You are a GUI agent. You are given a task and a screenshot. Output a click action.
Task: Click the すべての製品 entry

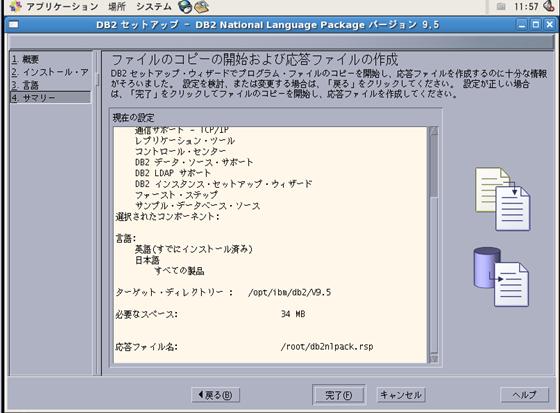[x=179, y=271]
